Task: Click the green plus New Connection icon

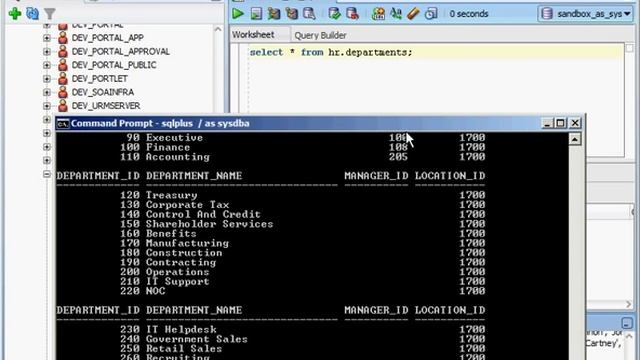Action: pyautogui.click(x=15, y=14)
